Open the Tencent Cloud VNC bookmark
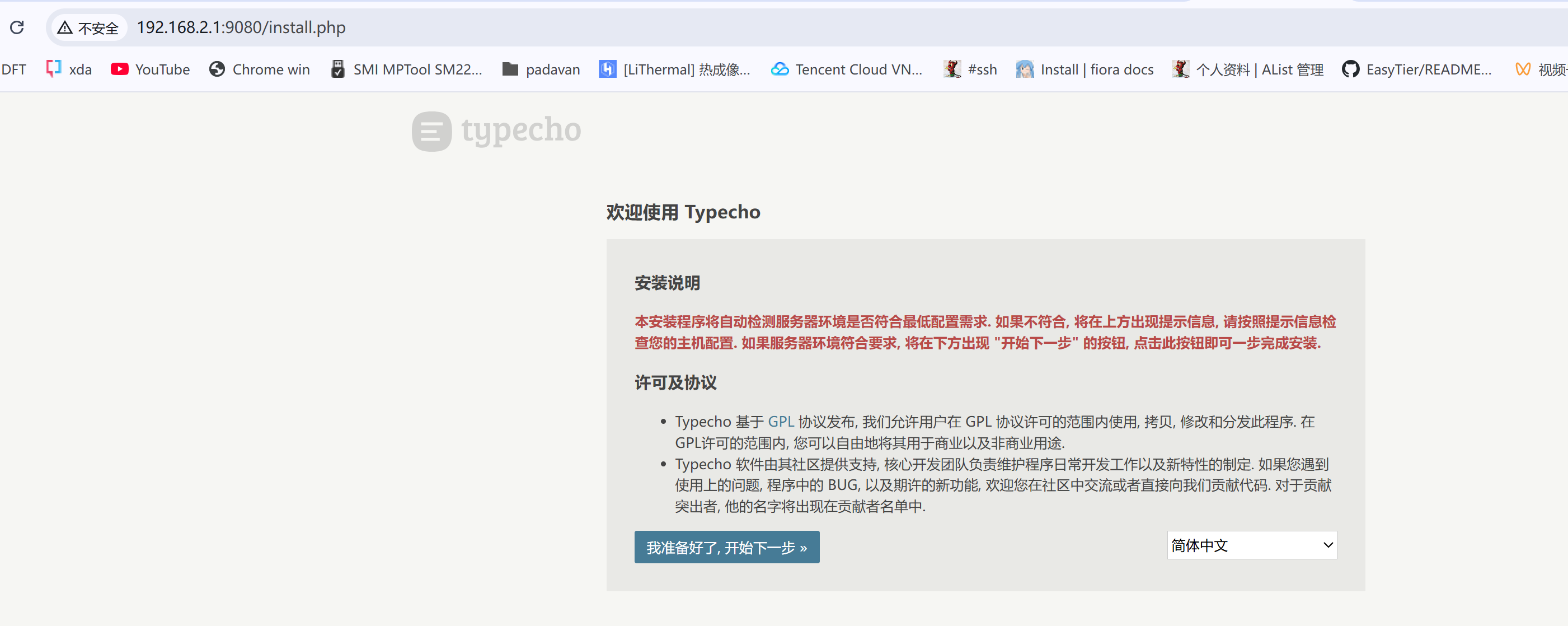The image size is (1568, 626). [x=847, y=69]
